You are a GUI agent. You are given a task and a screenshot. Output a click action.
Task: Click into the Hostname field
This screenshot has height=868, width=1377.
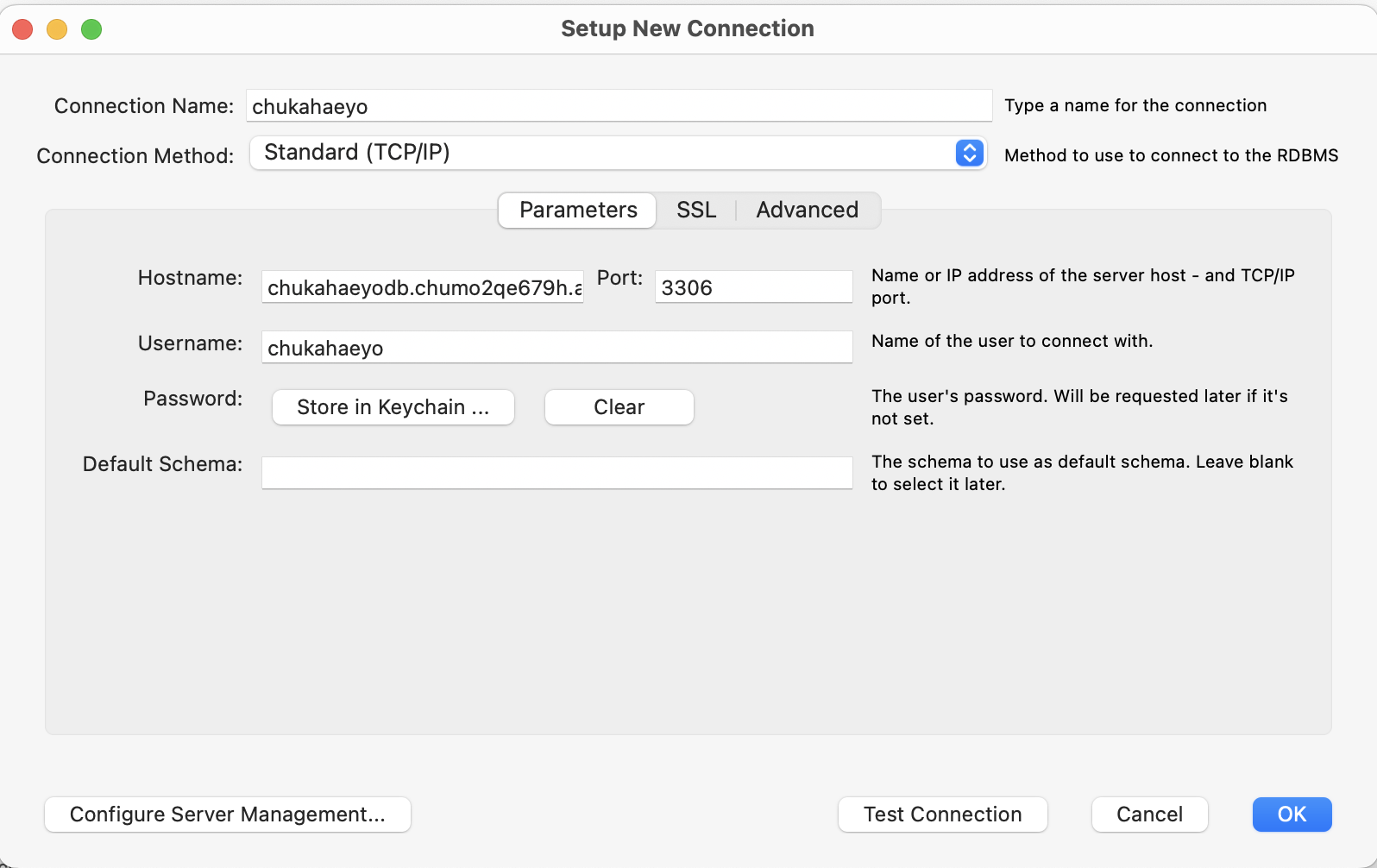[422, 287]
